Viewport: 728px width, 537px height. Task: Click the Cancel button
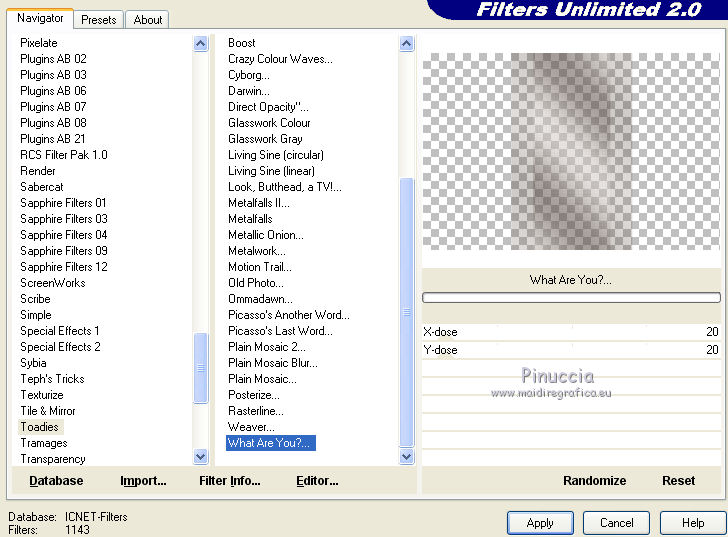pos(616,523)
